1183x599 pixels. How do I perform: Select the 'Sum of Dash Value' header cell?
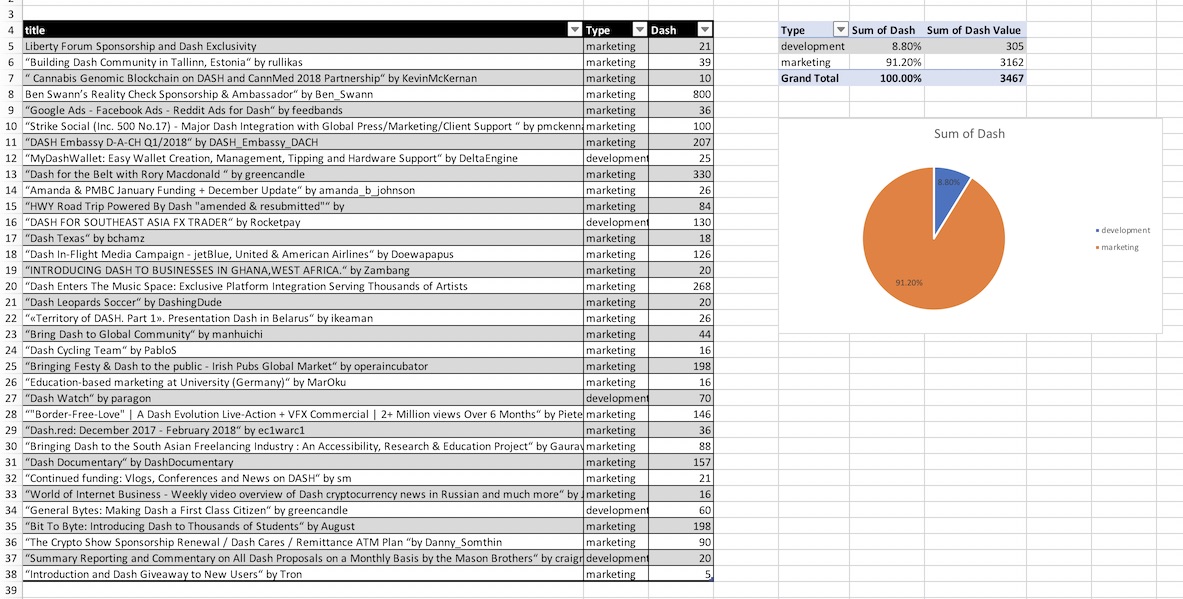click(x=975, y=30)
